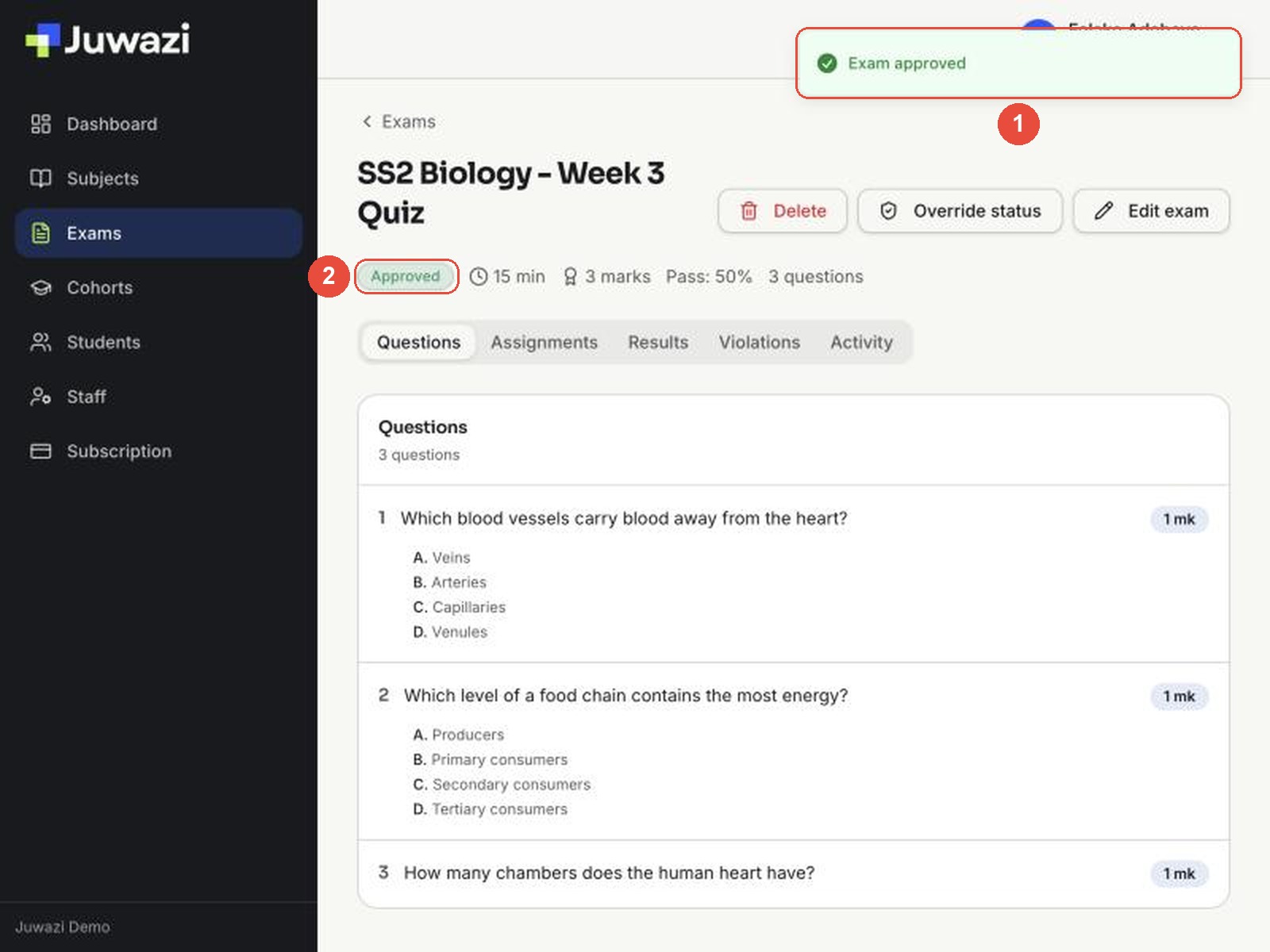
Task: Click the Students people icon
Action: [40, 342]
